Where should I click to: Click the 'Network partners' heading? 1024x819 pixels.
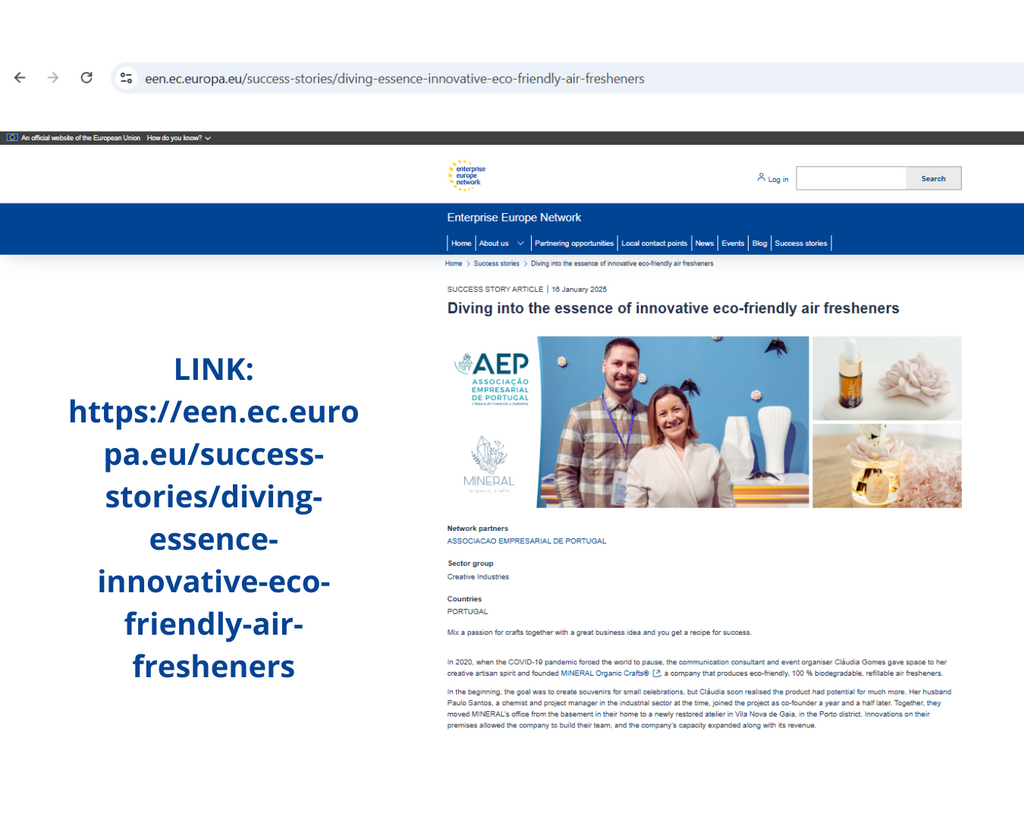pyautogui.click(x=477, y=528)
